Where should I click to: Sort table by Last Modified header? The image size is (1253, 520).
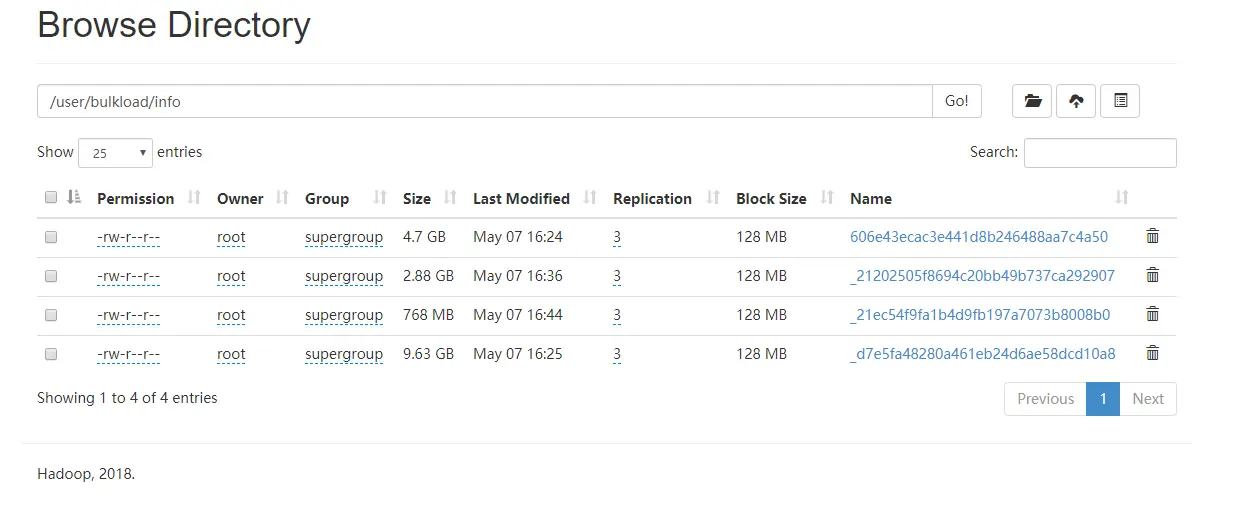(x=521, y=199)
